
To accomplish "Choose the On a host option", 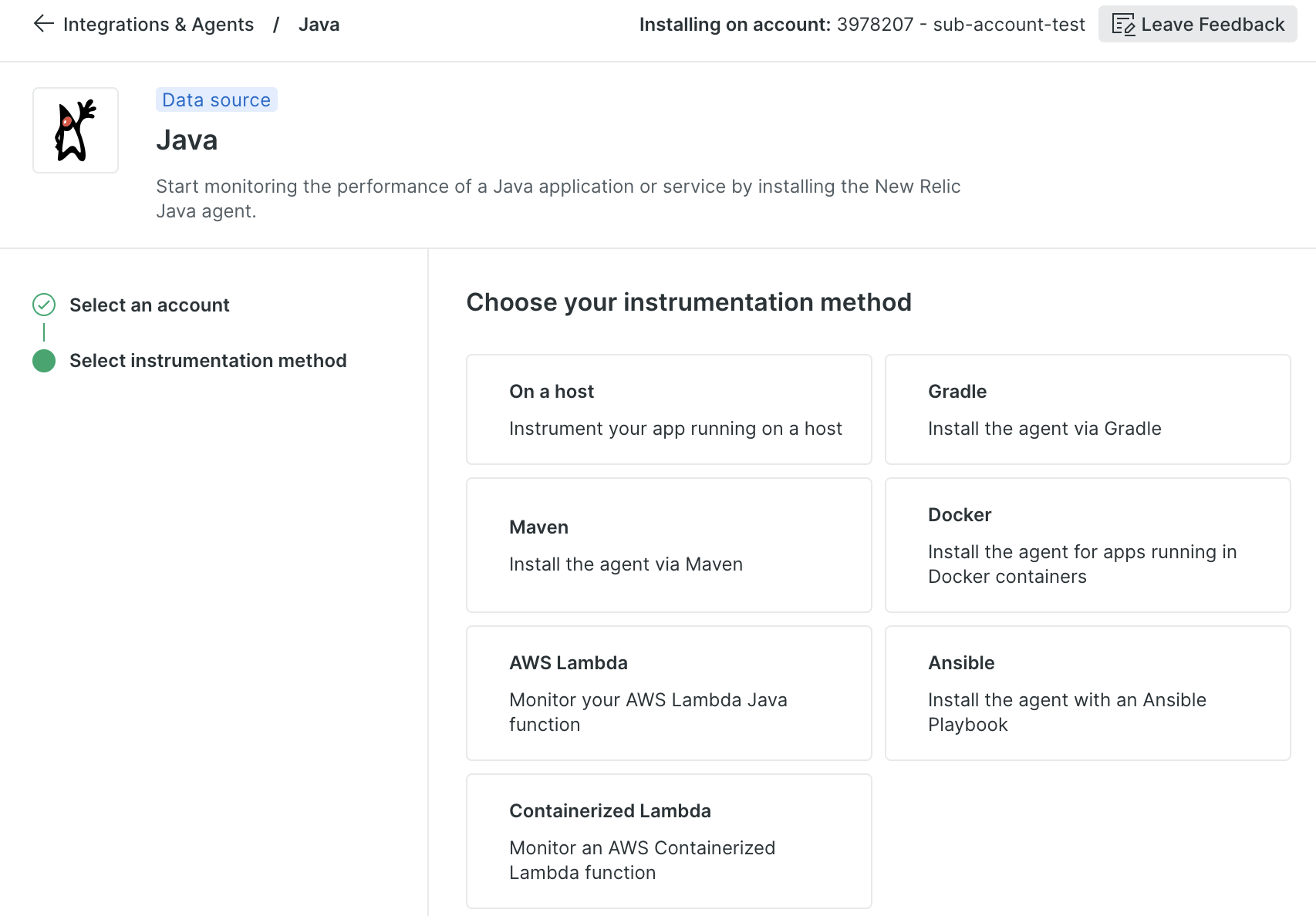I will tap(669, 409).
